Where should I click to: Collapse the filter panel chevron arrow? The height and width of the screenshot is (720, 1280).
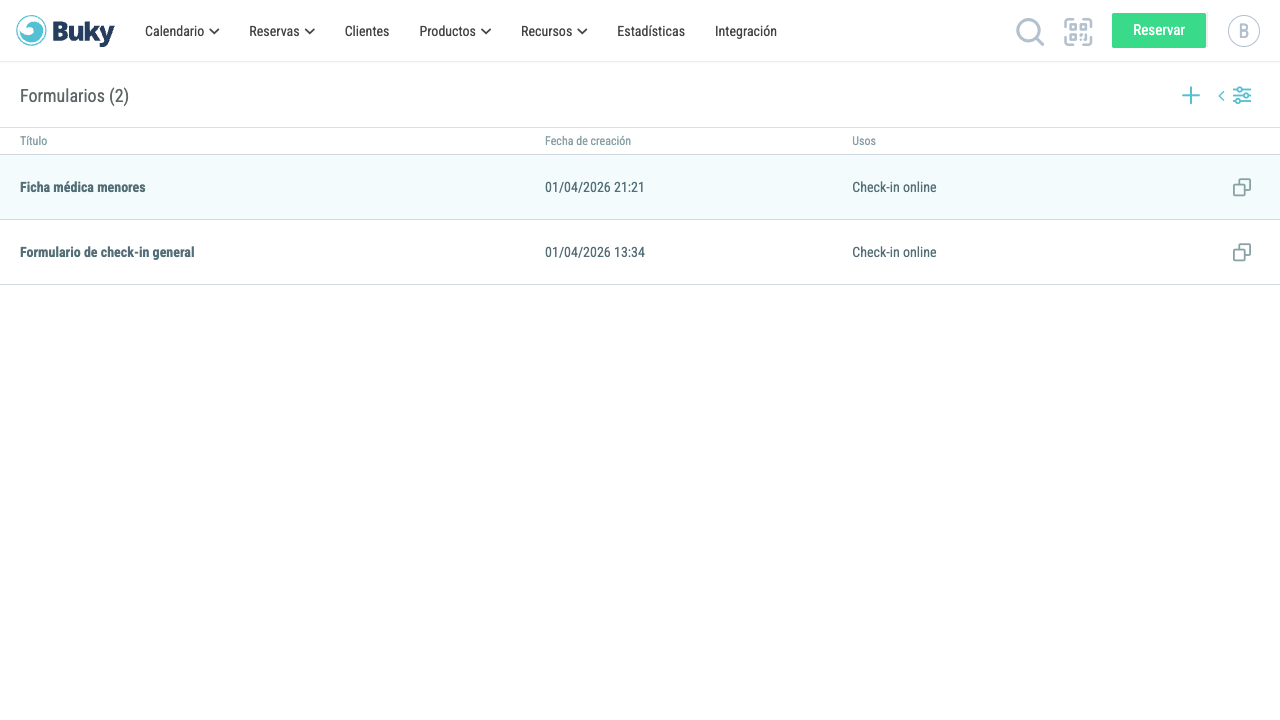(x=1221, y=96)
